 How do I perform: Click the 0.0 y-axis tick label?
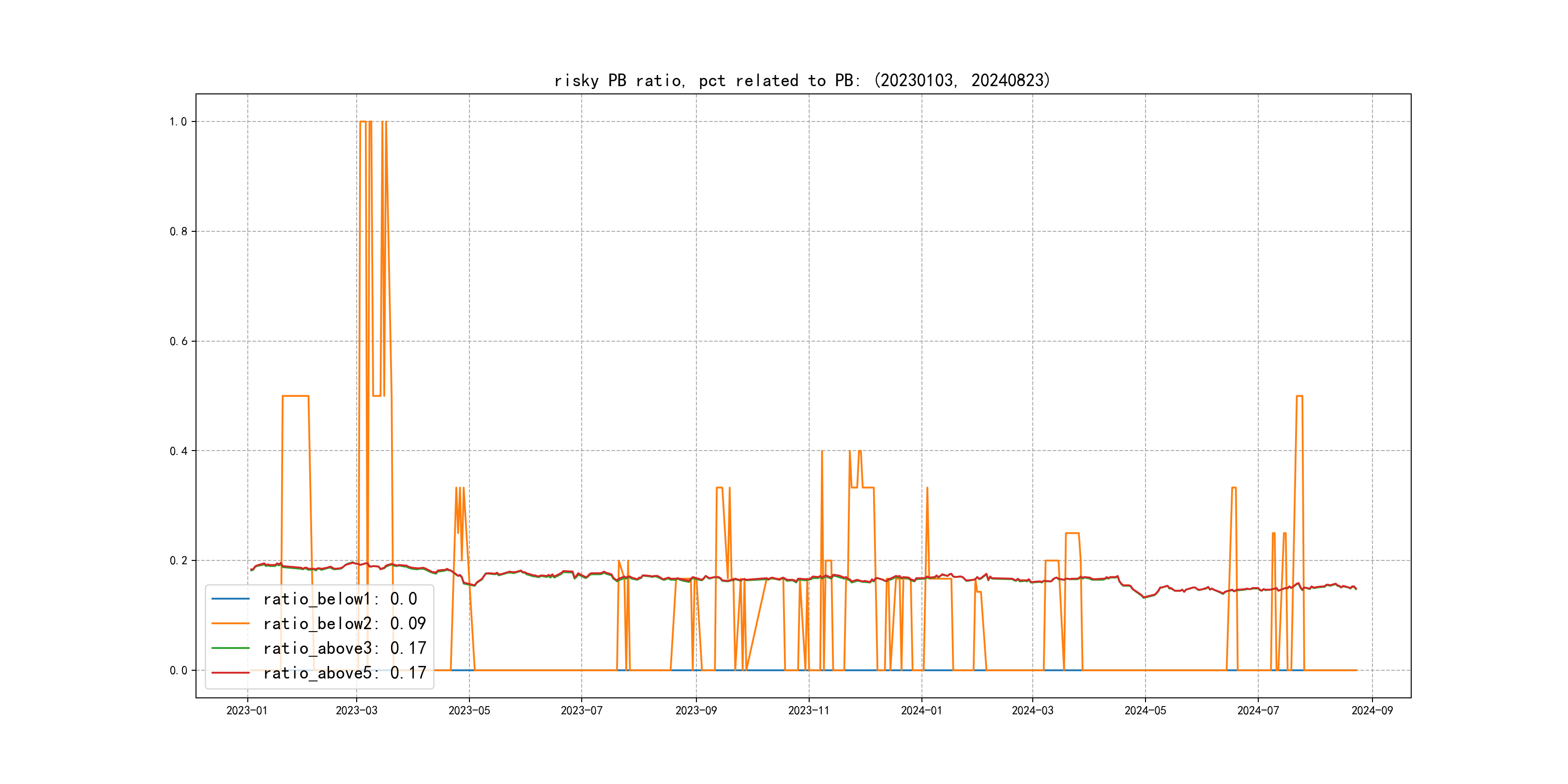click(178, 671)
